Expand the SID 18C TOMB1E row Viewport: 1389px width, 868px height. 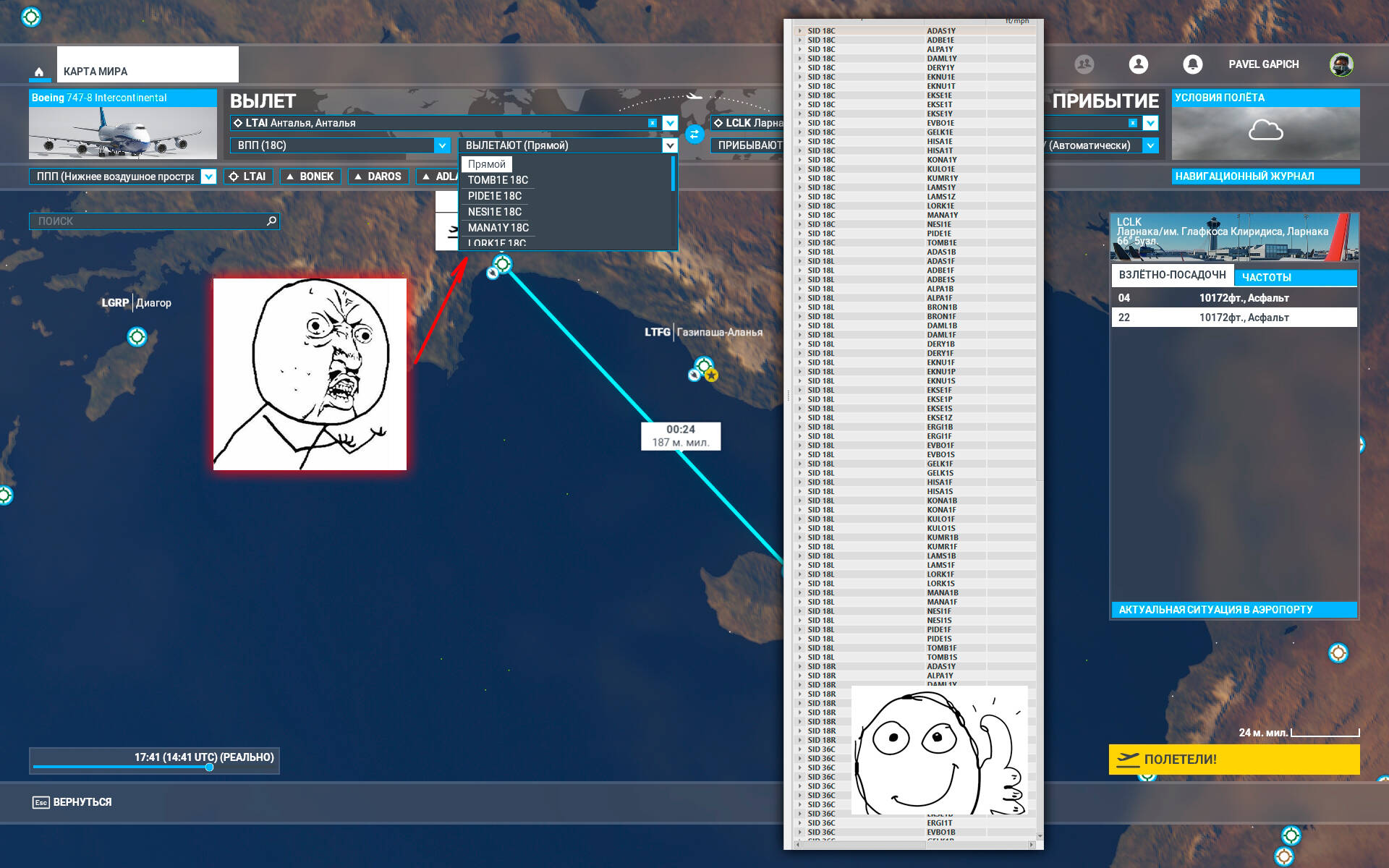[x=800, y=243]
